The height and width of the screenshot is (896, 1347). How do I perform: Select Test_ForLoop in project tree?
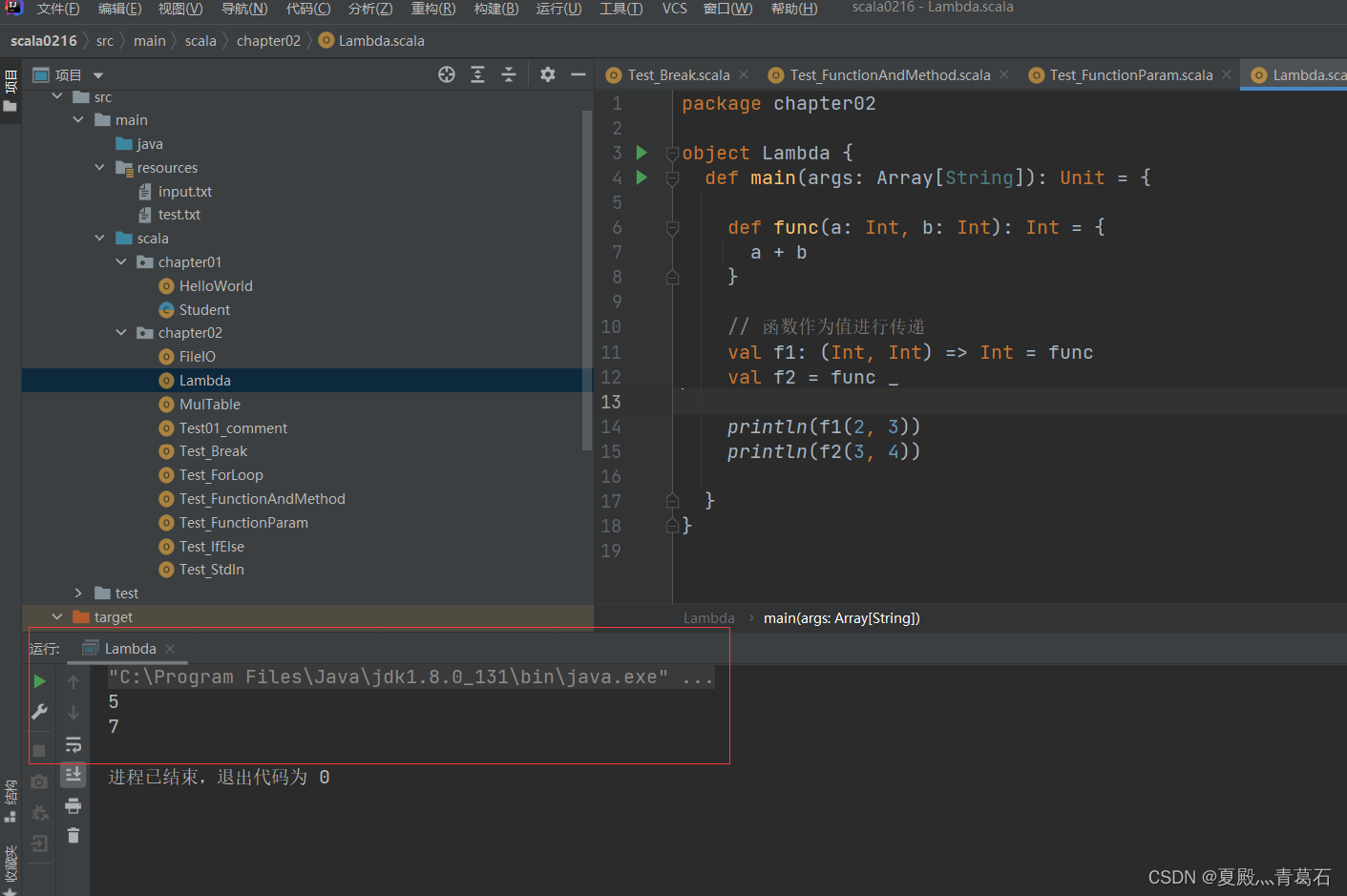pos(221,475)
